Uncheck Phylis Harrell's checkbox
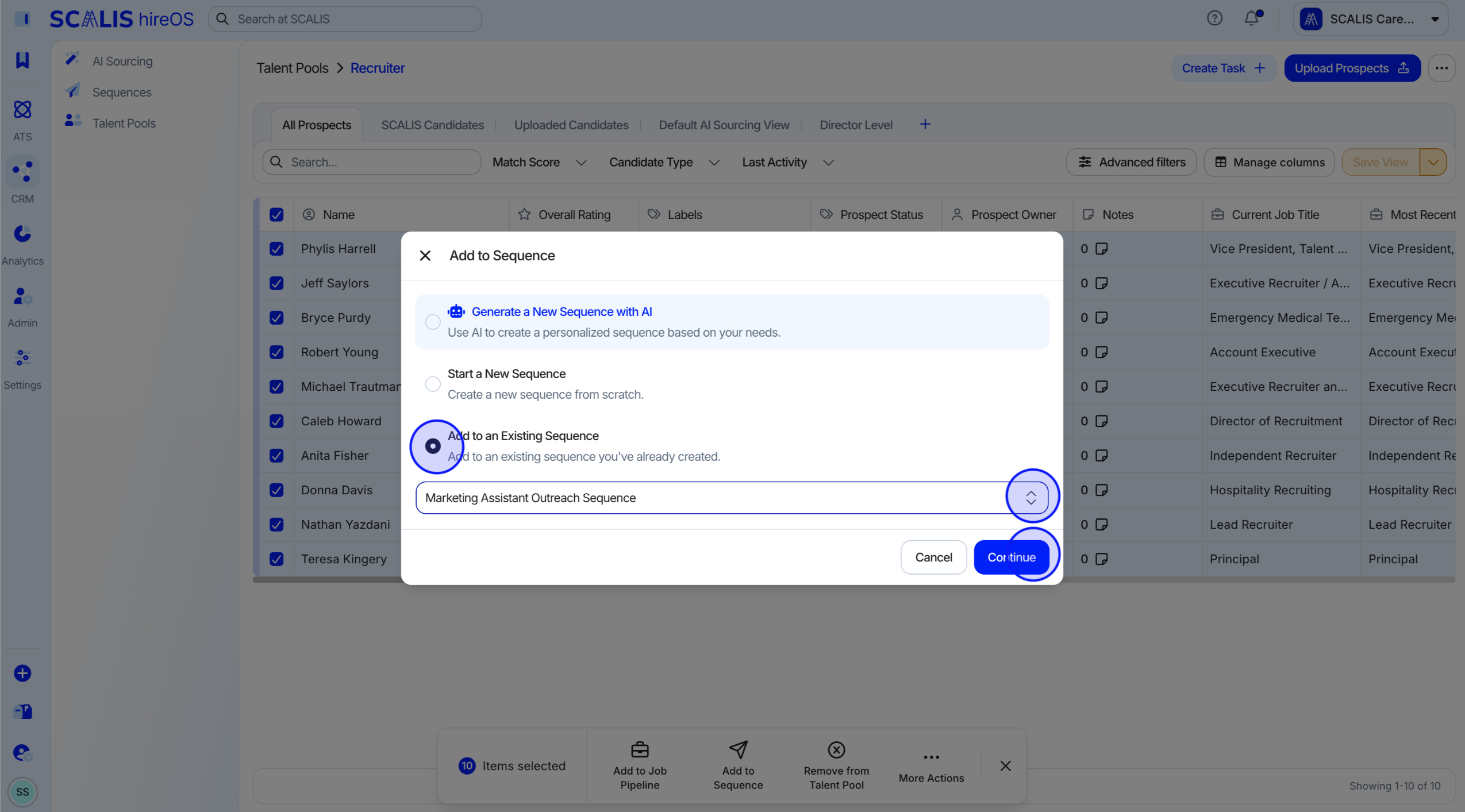This screenshot has height=812, width=1465. pos(276,248)
